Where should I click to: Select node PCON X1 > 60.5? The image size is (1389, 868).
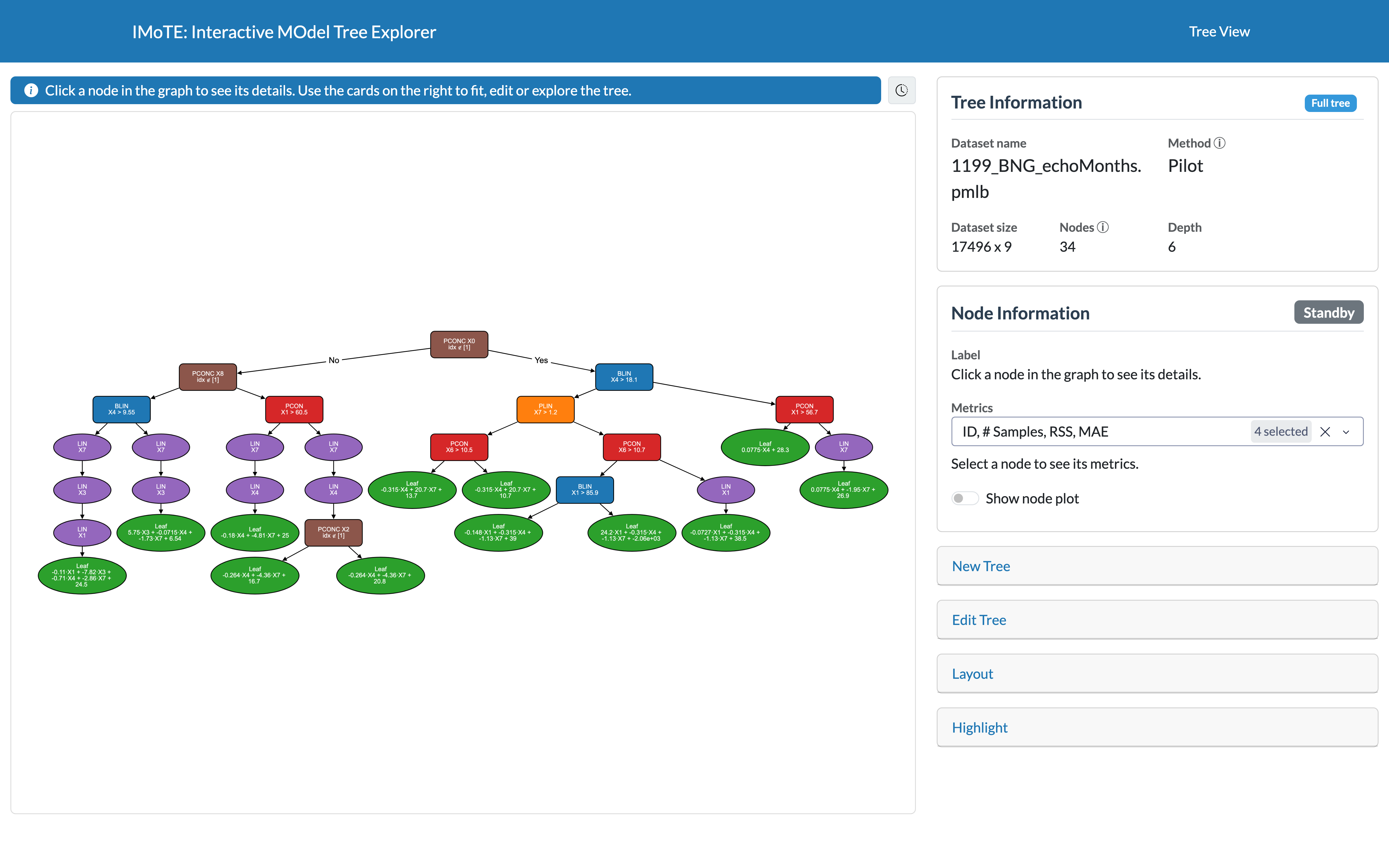click(295, 409)
